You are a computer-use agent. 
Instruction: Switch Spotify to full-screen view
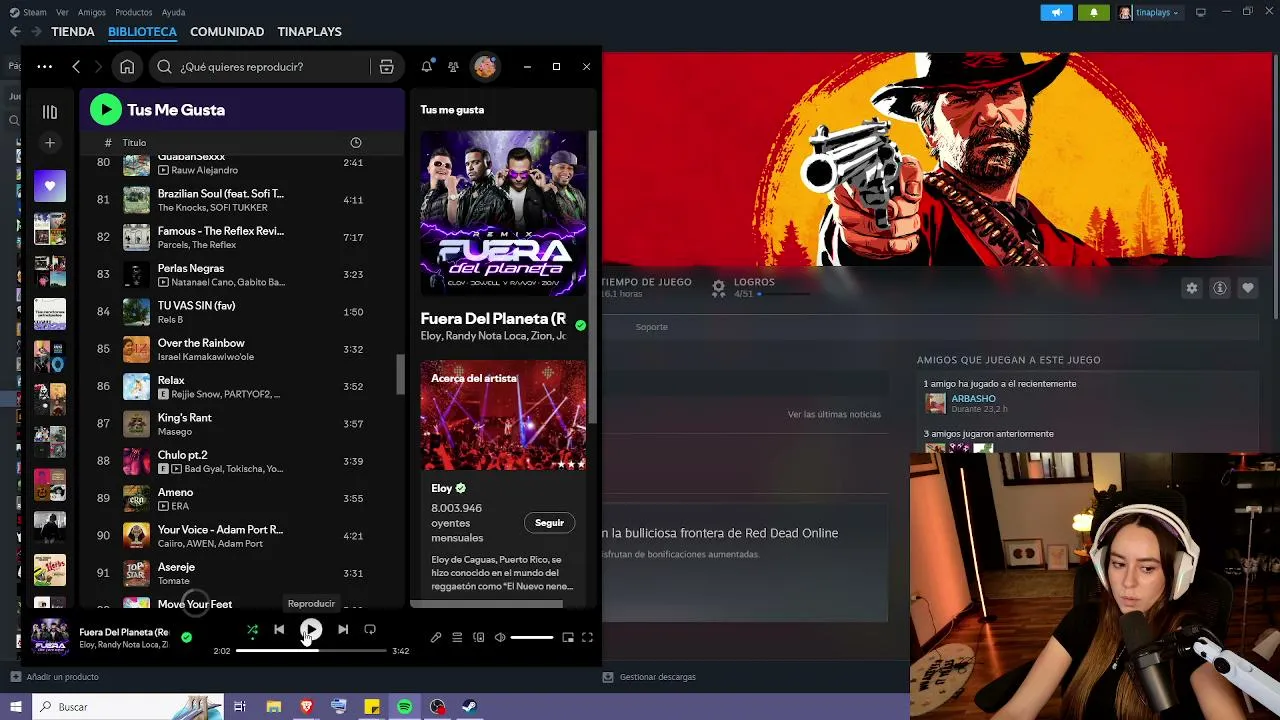click(x=588, y=637)
